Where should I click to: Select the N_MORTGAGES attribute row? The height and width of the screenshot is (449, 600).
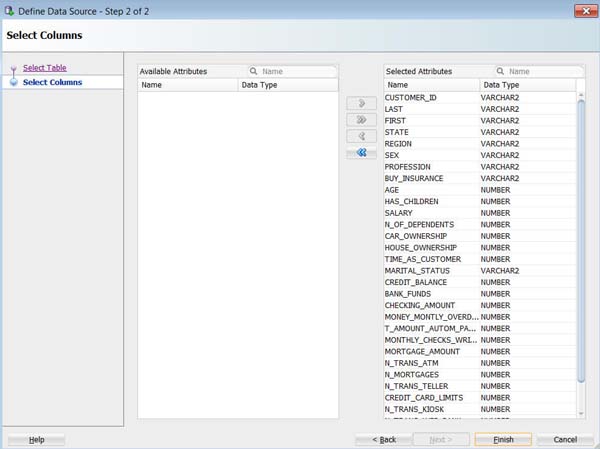(x=480, y=375)
